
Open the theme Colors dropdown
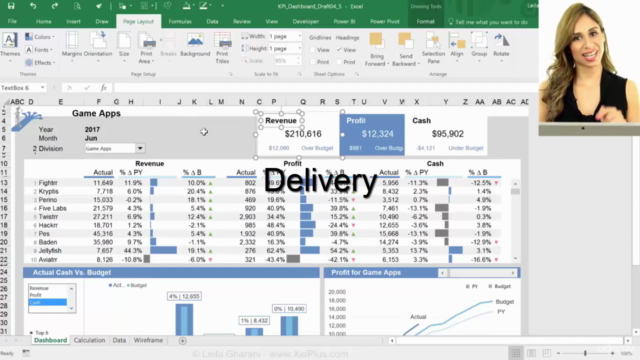[40, 37]
